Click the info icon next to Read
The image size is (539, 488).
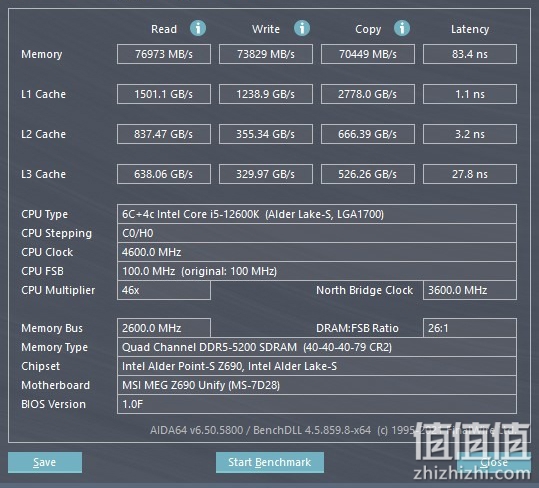(198, 28)
